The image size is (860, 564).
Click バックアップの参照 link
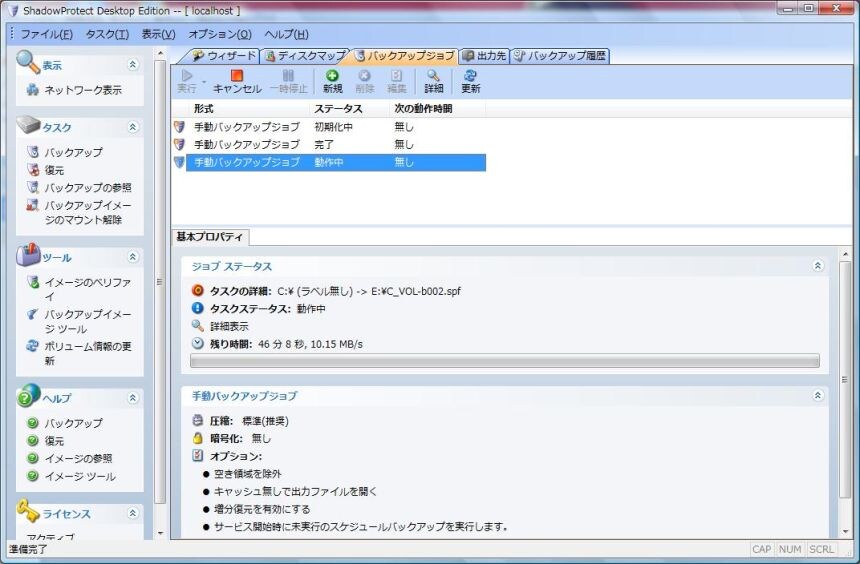coord(88,188)
